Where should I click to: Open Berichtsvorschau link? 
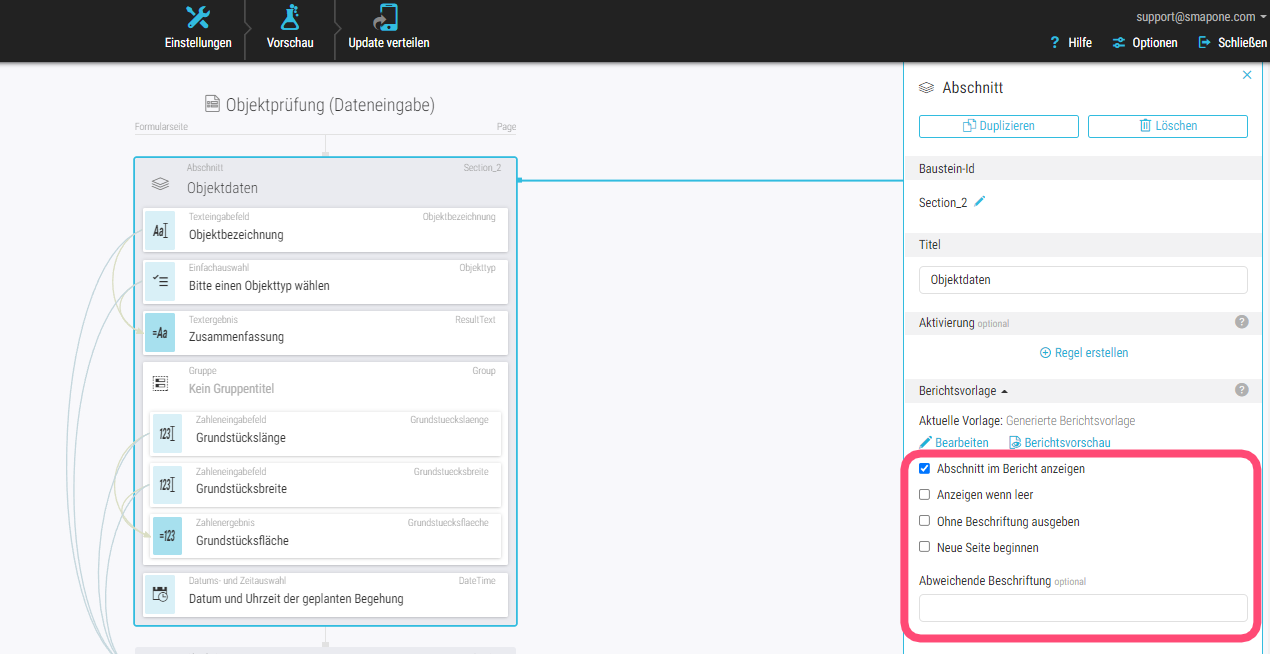pyautogui.click(x=1059, y=442)
